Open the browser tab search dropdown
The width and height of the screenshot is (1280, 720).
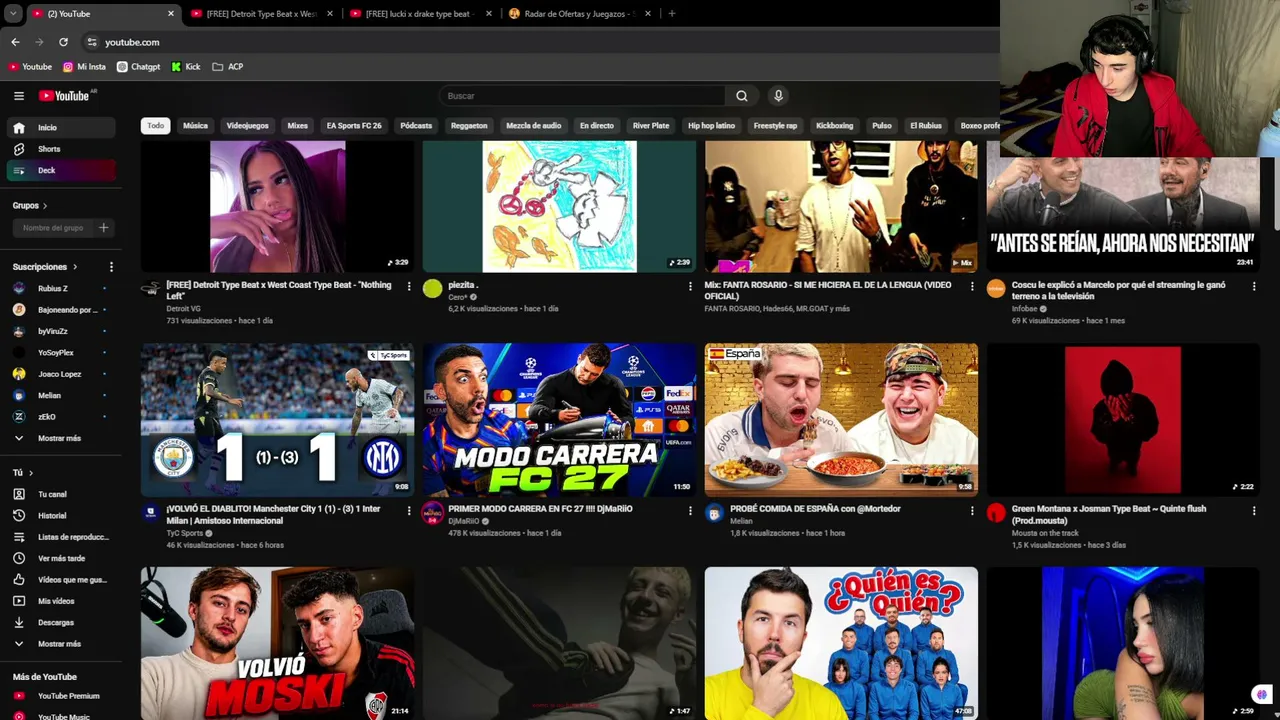pyautogui.click(x=13, y=14)
